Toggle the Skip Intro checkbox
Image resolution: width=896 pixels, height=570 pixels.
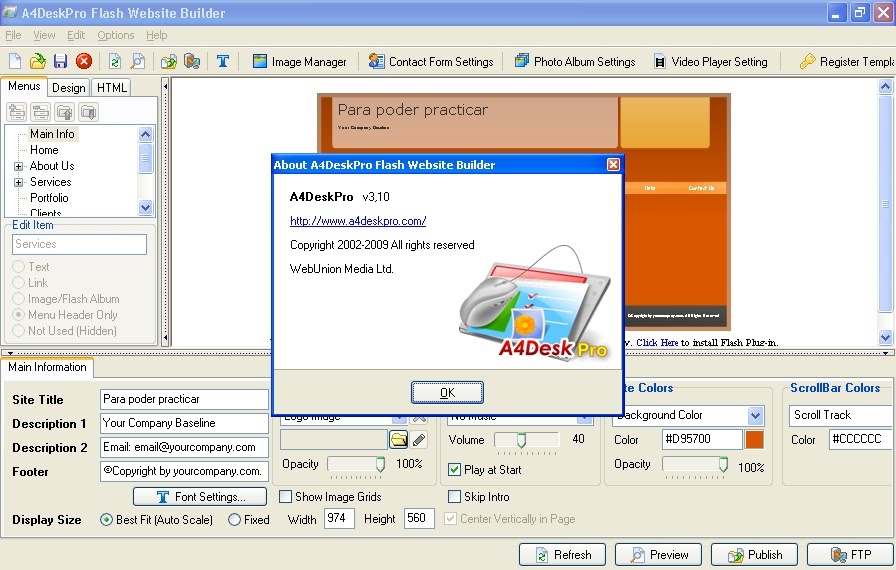[x=454, y=496]
